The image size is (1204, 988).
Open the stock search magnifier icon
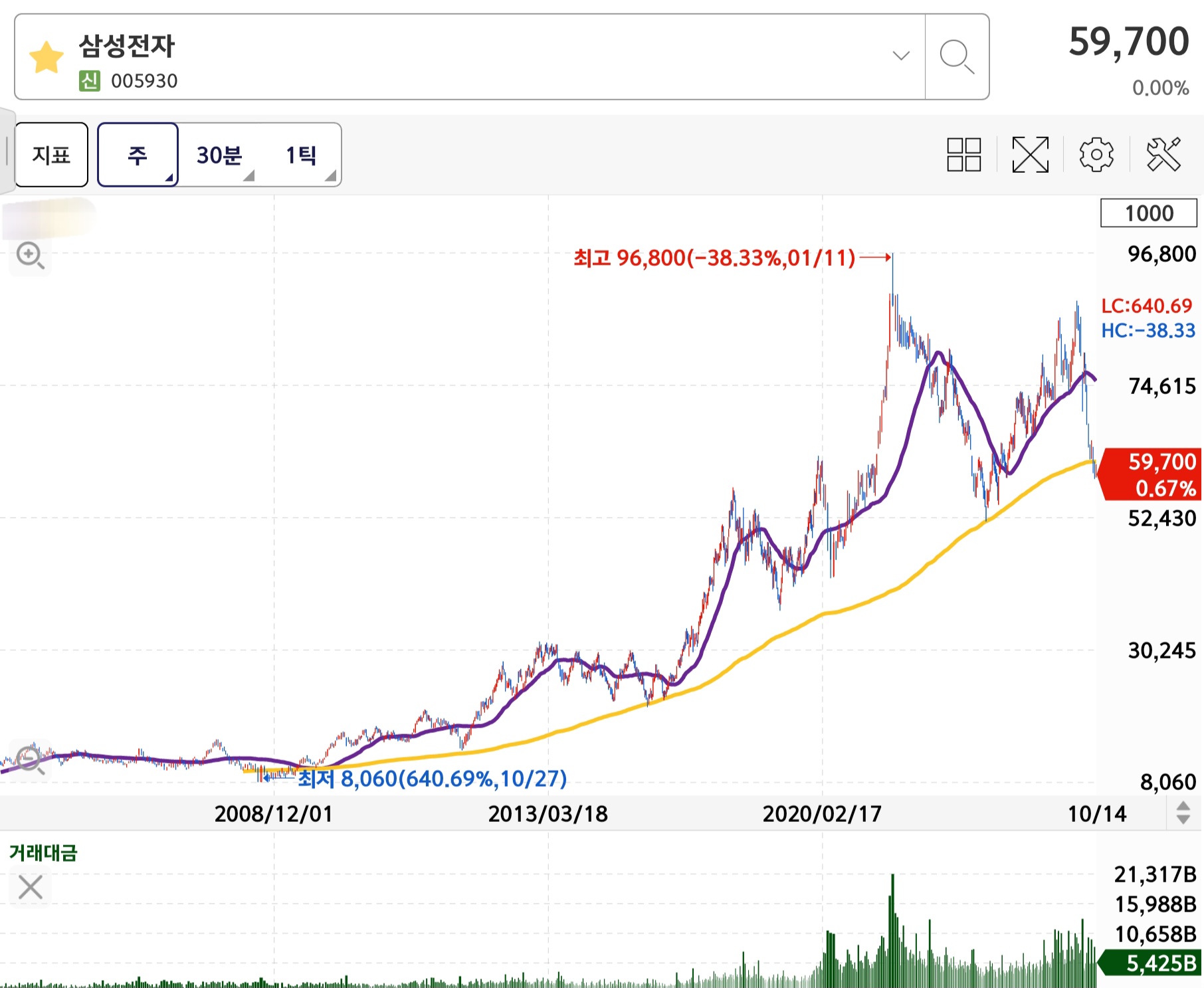(x=957, y=57)
